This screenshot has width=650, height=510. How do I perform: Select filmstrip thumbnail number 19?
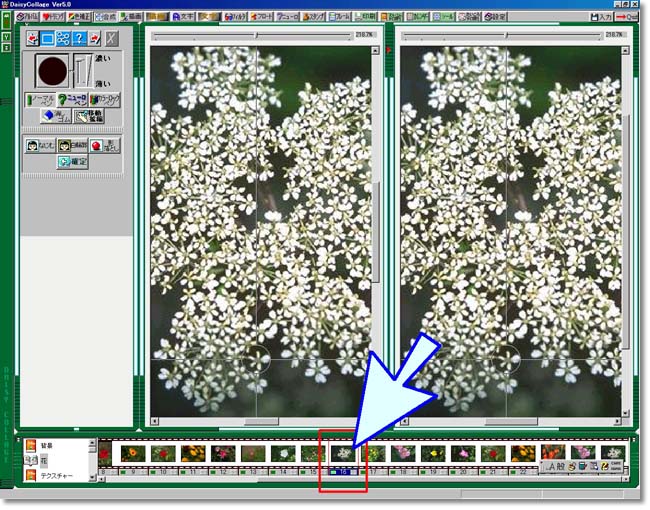pos(434,454)
